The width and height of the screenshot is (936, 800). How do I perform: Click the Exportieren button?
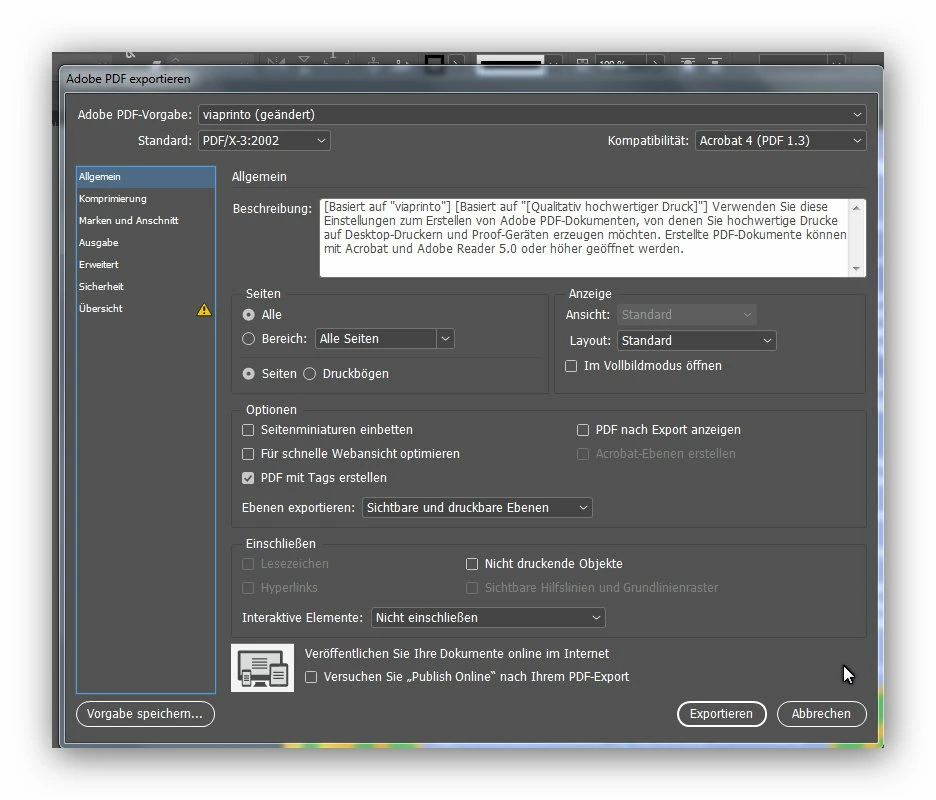pyautogui.click(x=721, y=714)
